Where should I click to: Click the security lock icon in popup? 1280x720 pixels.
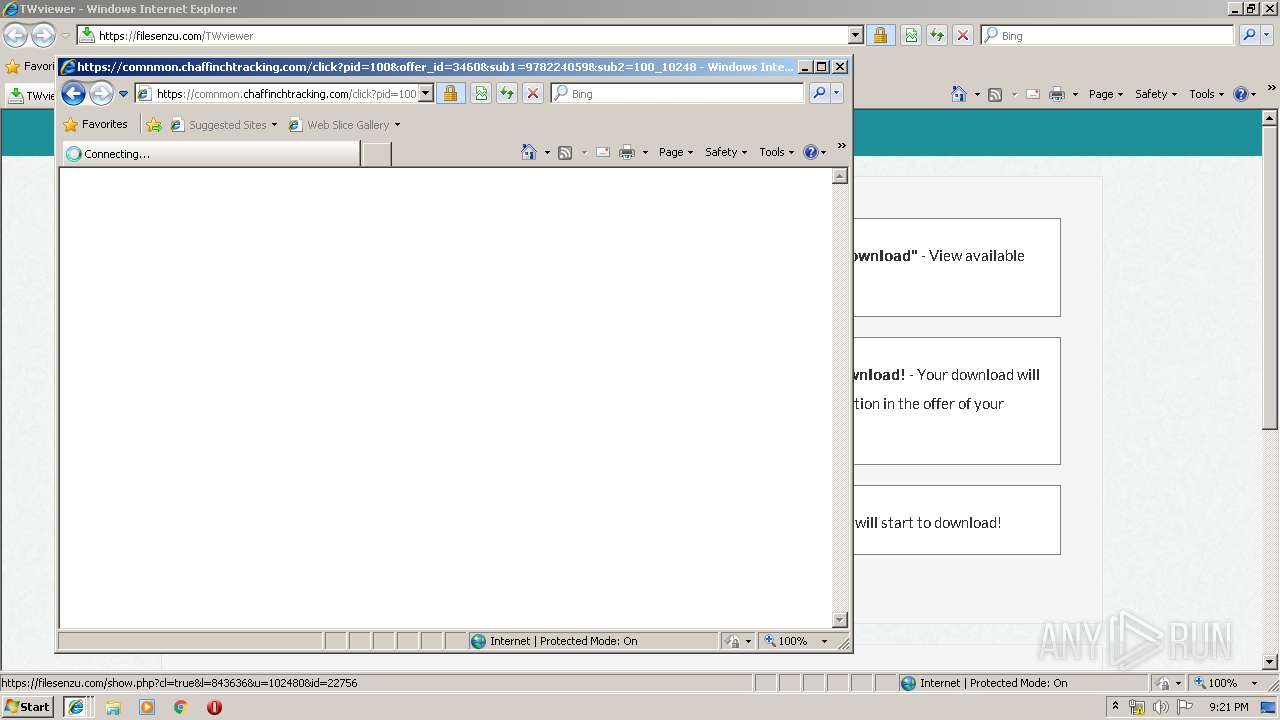450,94
